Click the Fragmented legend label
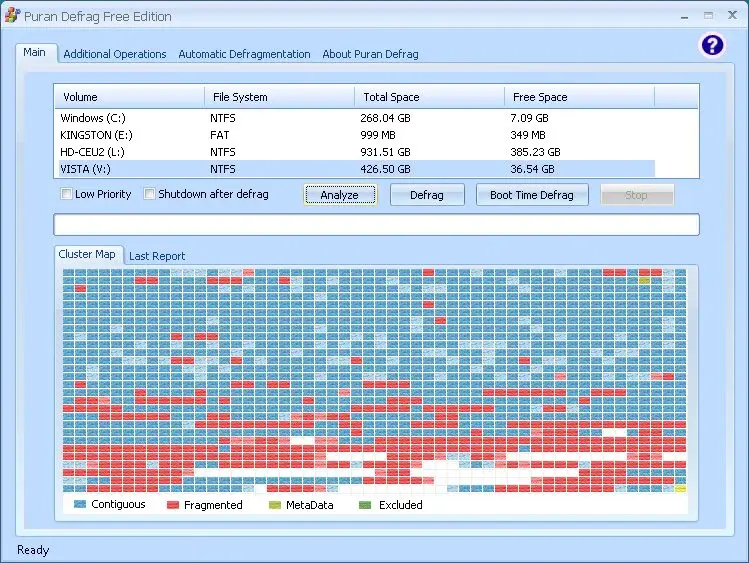 (213, 505)
